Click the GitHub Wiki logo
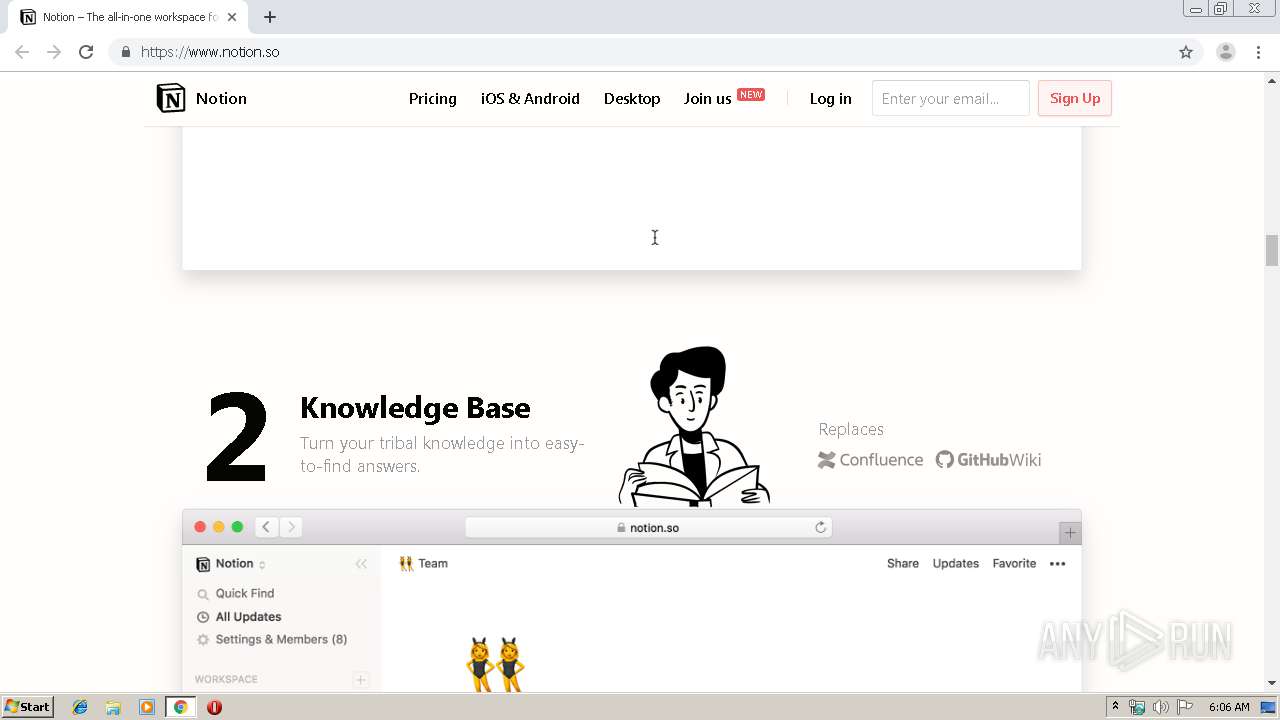This screenshot has width=1280, height=720. pyautogui.click(x=988, y=460)
